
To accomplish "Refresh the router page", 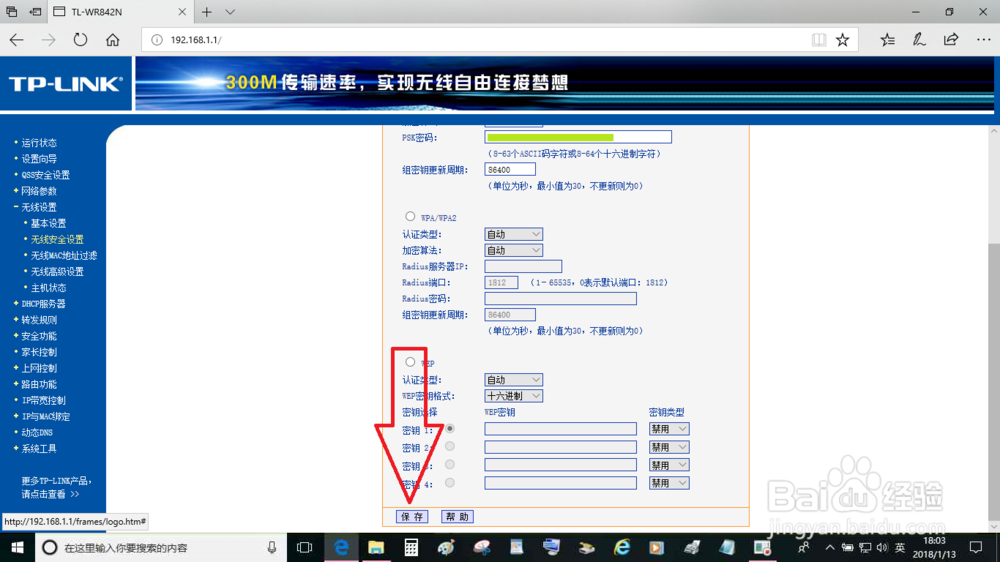I will [x=80, y=40].
